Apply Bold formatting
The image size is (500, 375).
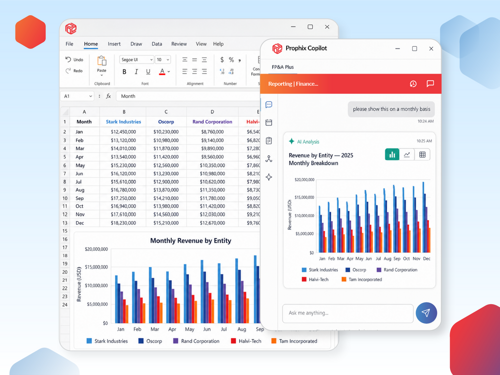[x=124, y=72]
